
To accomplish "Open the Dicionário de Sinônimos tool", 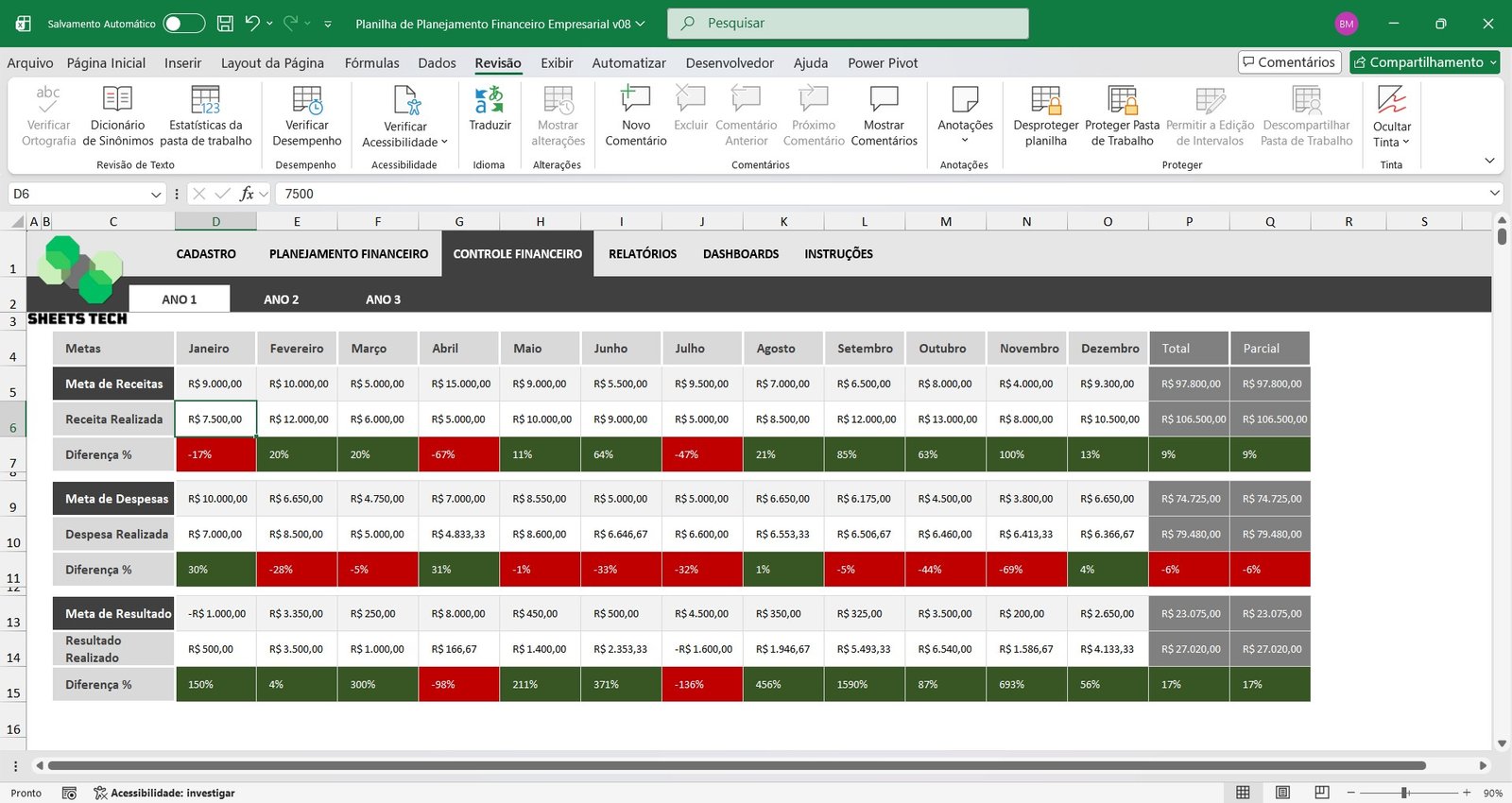I will (x=117, y=100).
